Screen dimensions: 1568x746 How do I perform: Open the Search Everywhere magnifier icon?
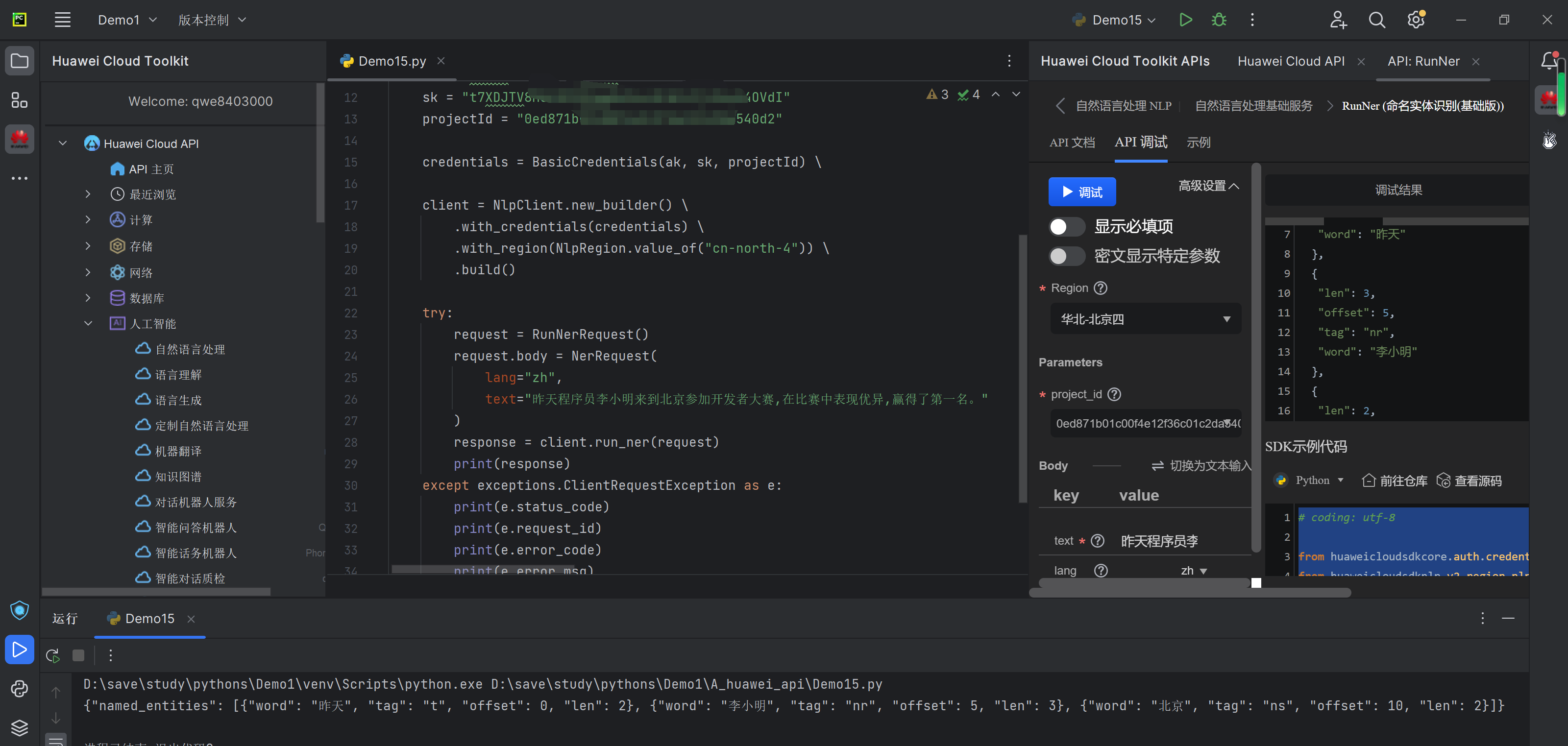1376,20
